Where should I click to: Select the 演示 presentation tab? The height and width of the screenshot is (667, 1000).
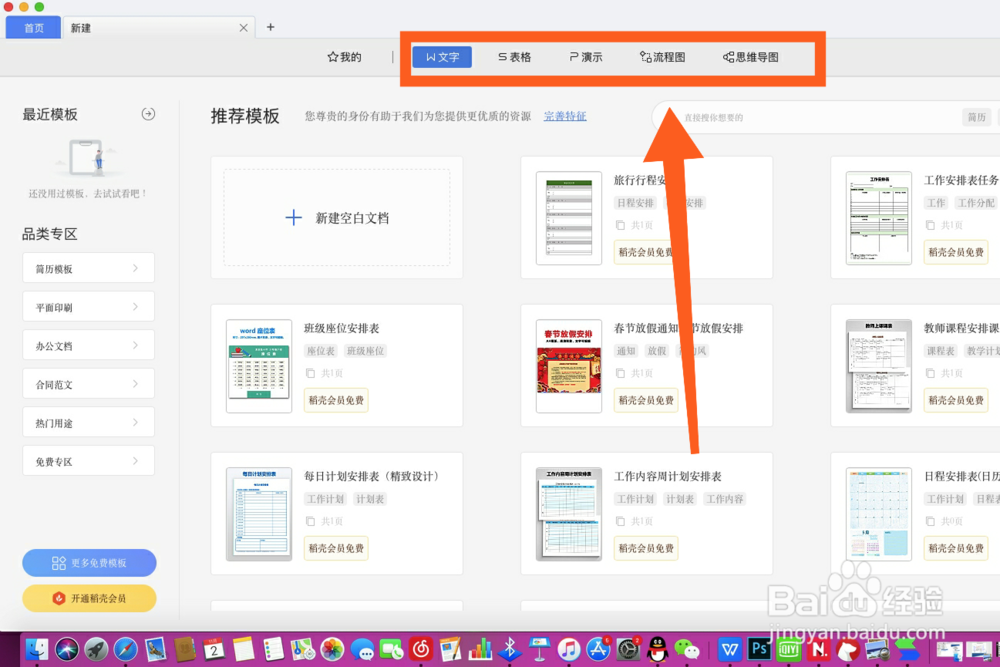tap(585, 57)
